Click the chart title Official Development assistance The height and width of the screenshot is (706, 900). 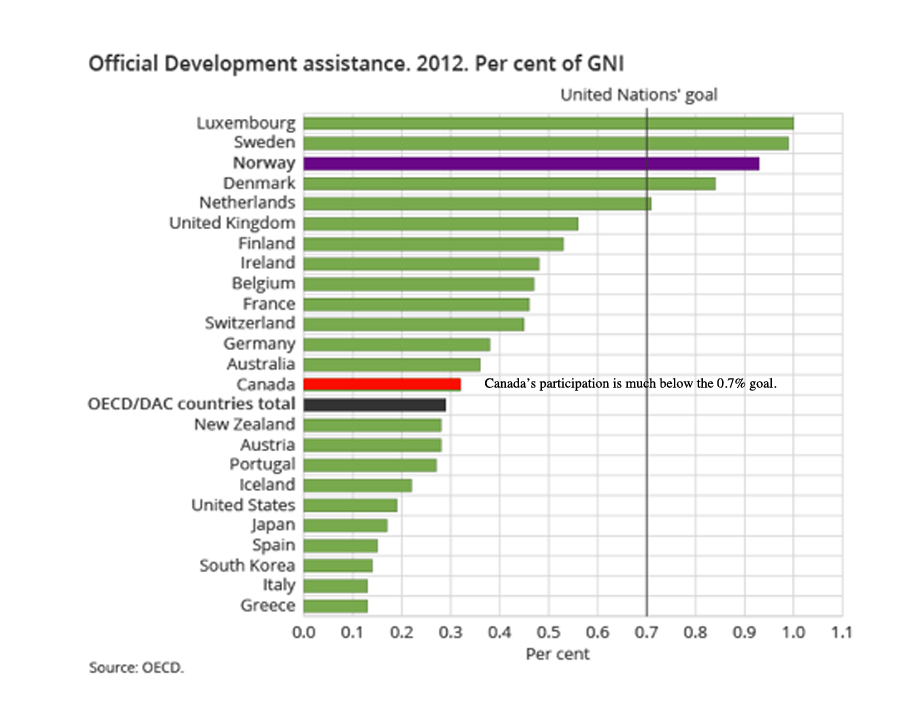(357, 63)
